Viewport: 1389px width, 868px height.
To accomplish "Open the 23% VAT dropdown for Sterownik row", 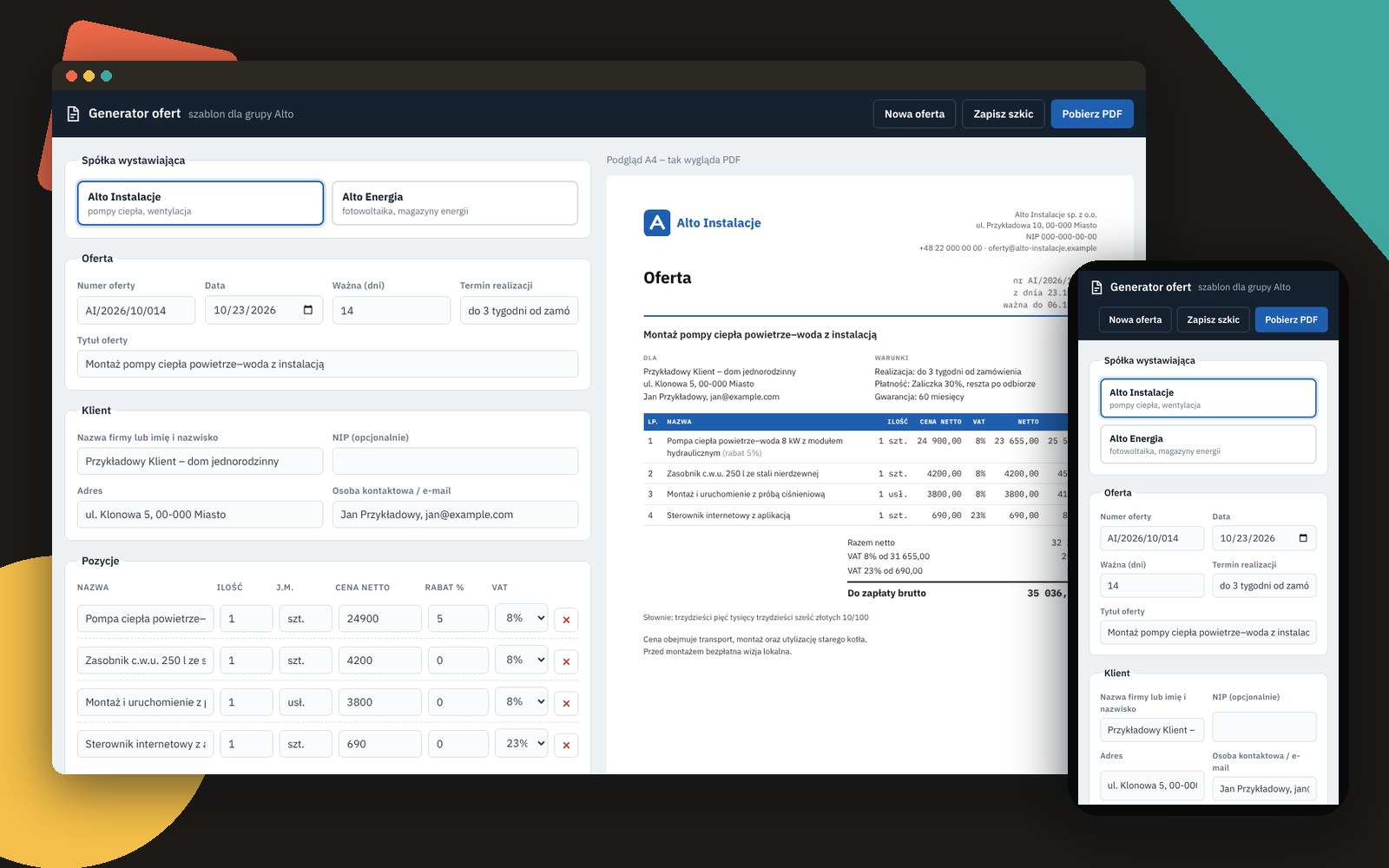I will pyautogui.click(x=522, y=743).
